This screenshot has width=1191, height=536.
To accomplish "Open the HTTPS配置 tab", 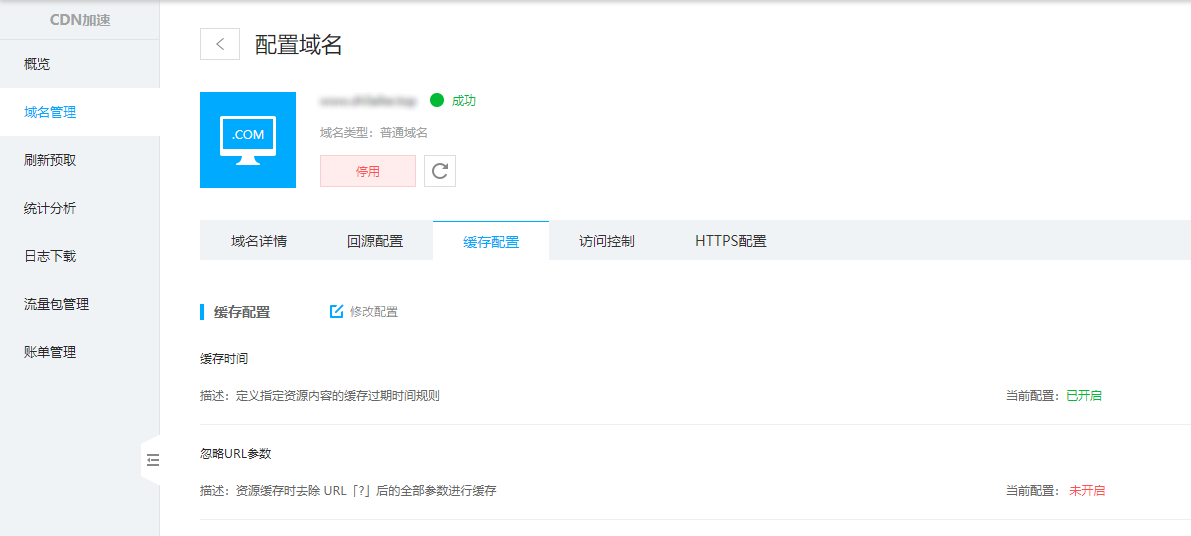I will coord(730,241).
